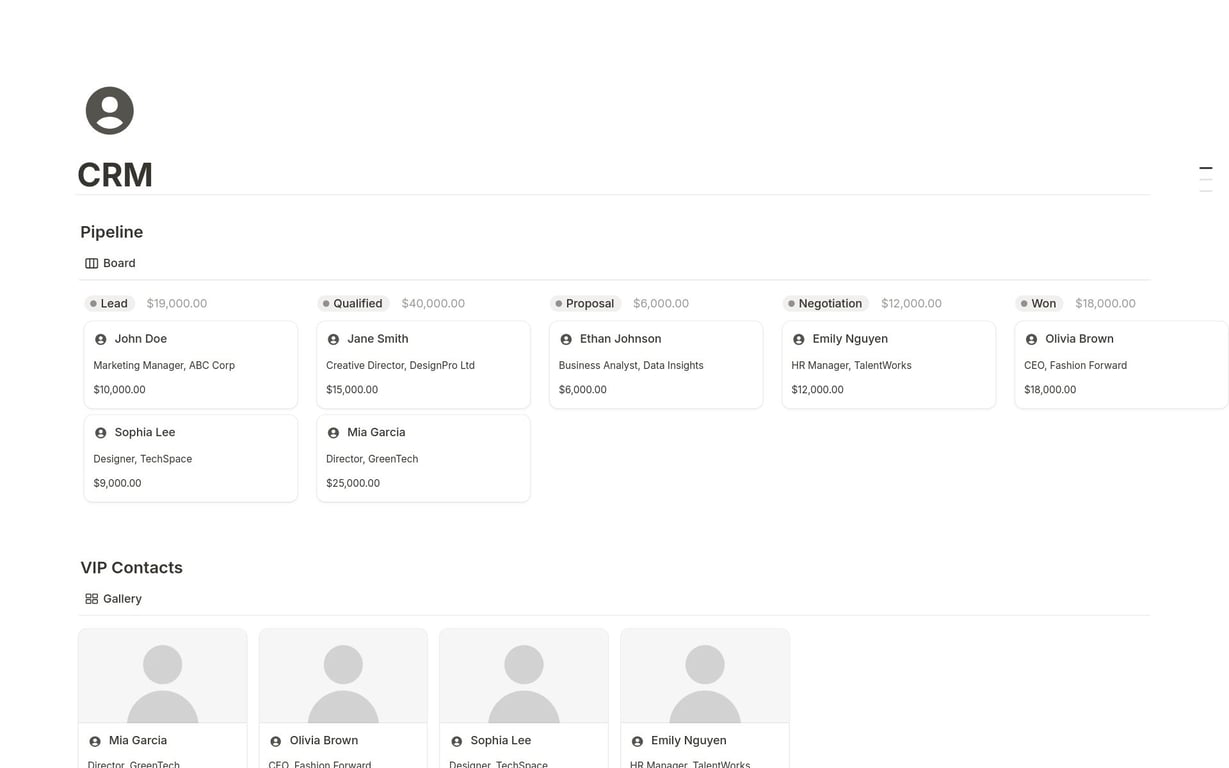Open Emily Nguyen name in VIP gallery
Image resolution: width=1229 pixels, height=768 pixels.
[689, 741]
